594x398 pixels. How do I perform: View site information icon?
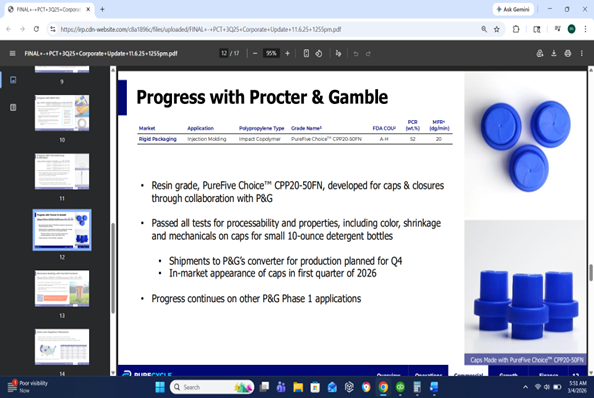53,29
